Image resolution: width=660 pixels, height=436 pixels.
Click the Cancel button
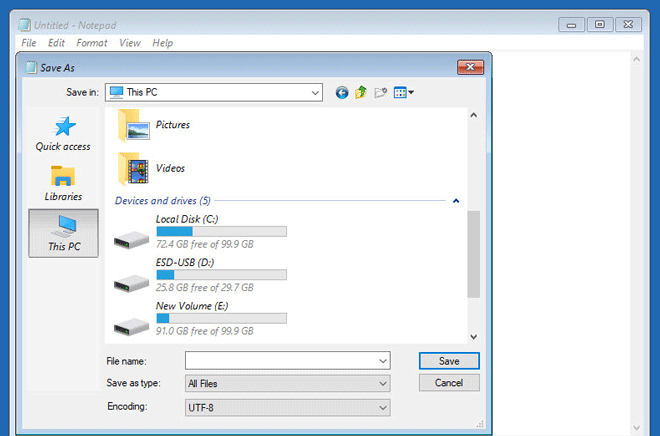[449, 383]
